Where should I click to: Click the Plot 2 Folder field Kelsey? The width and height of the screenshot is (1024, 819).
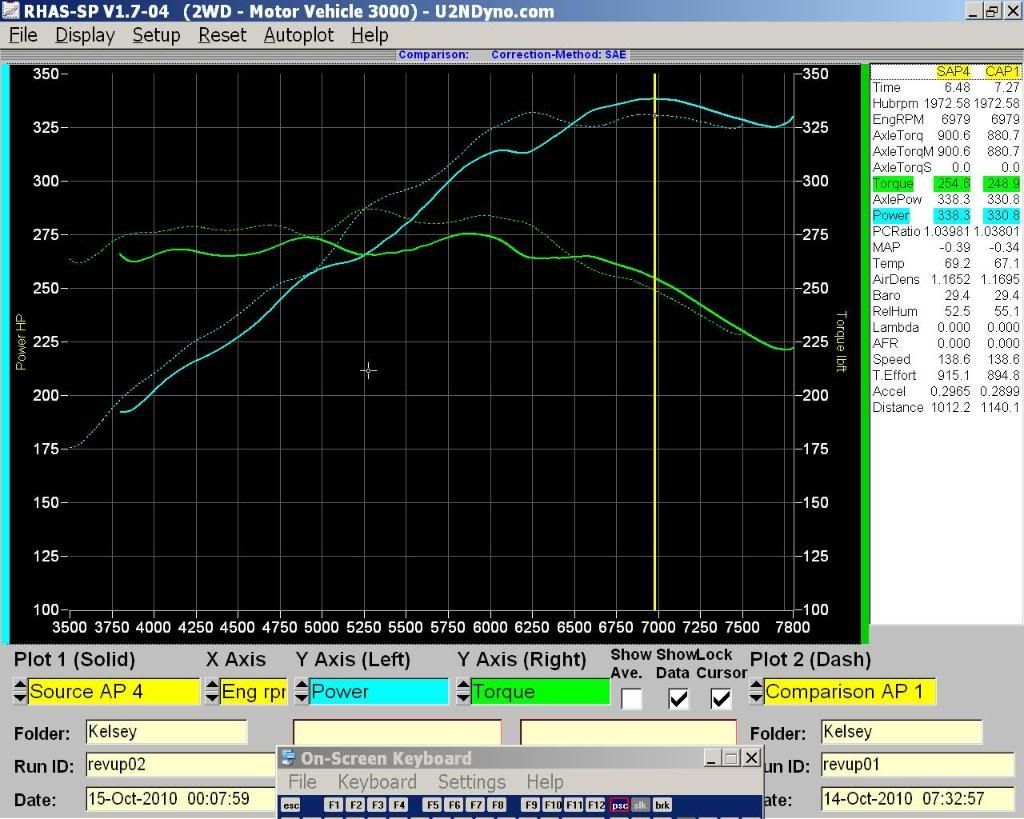[901, 732]
